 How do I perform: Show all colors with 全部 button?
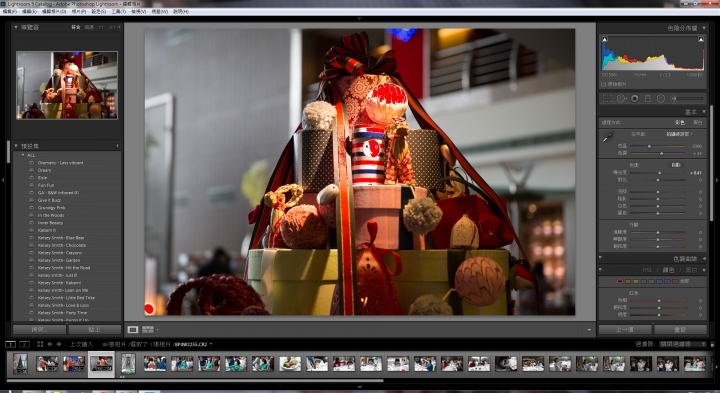(x=684, y=281)
